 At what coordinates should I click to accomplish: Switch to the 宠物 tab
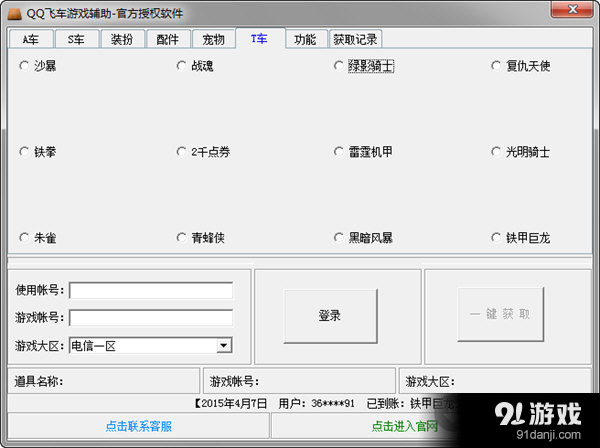(x=214, y=39)
